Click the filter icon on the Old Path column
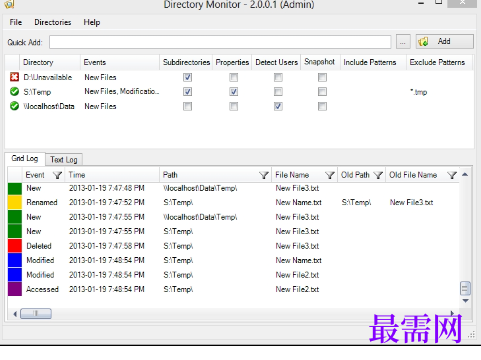The width and height of the screenshot is (481, 360). pyautogui.click(x=378, y=175)
